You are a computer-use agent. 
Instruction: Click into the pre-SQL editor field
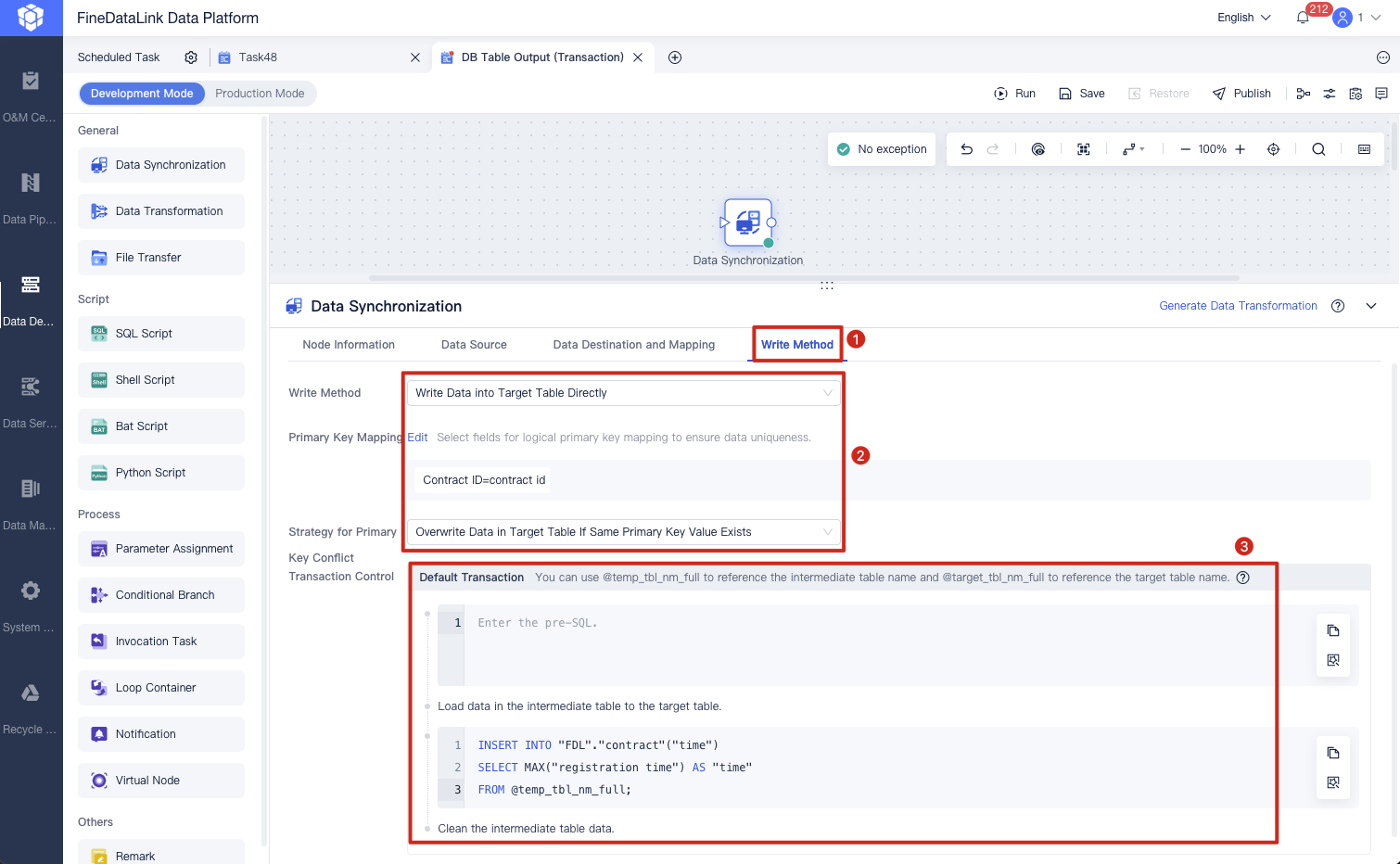click(869, 645)
